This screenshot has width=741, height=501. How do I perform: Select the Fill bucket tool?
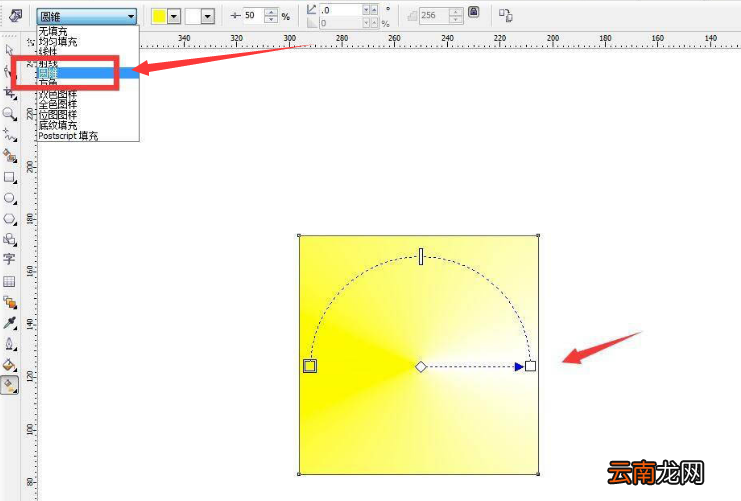pos(9,364)
